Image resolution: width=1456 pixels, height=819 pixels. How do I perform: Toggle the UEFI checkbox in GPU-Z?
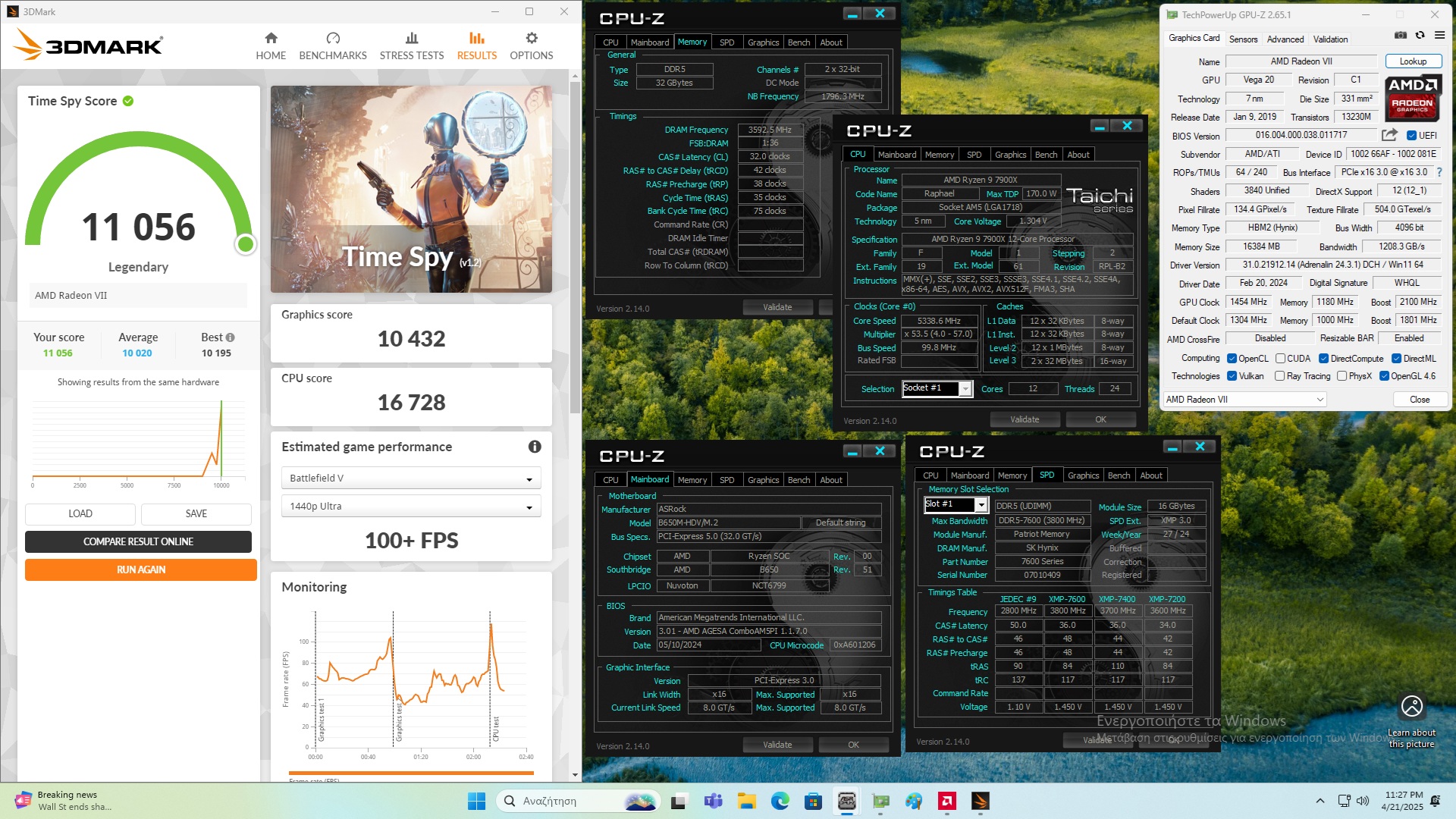click(x=1411, y=135)
